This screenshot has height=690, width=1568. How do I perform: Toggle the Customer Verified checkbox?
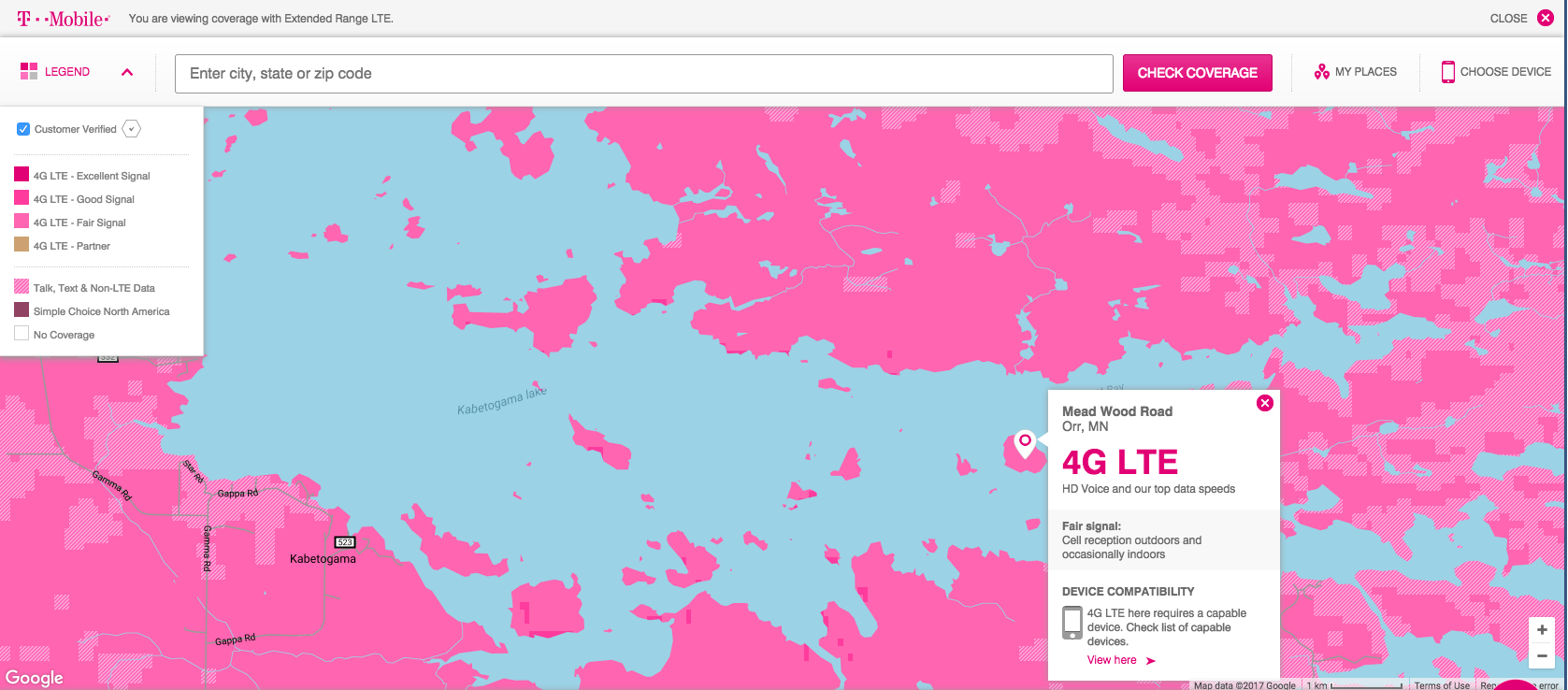(x=23, y=129)
